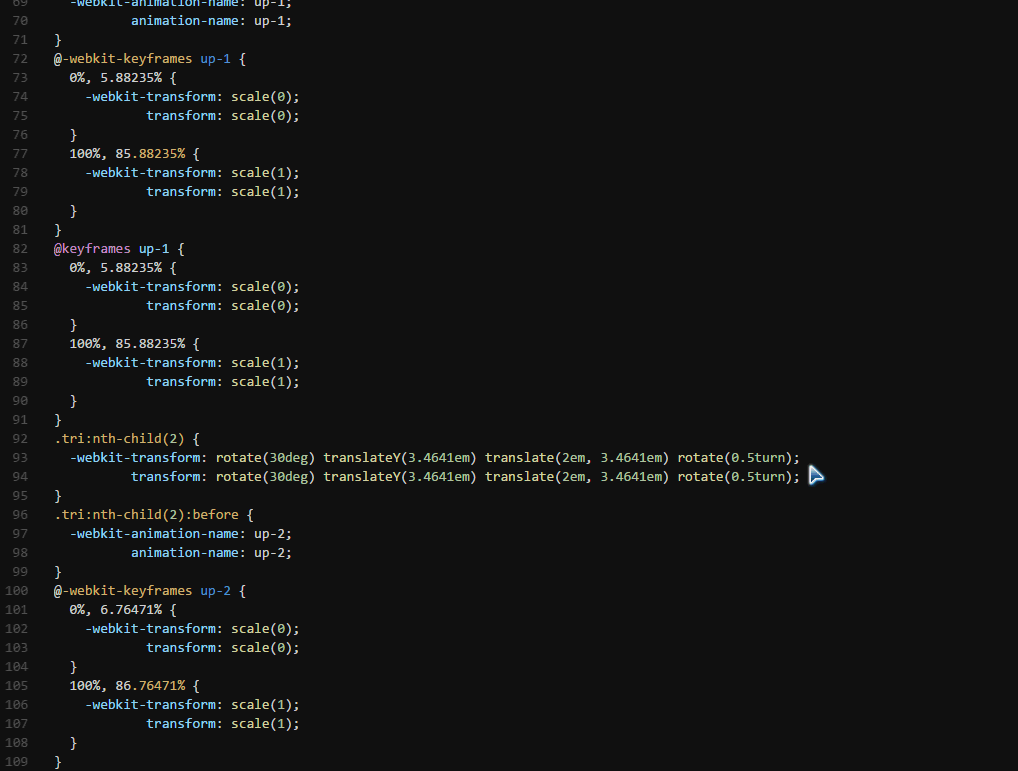The image size is (1018, 771).
Task: Click '-webkit-transform: scale(1);' on line 88
Action: (193, 363)
